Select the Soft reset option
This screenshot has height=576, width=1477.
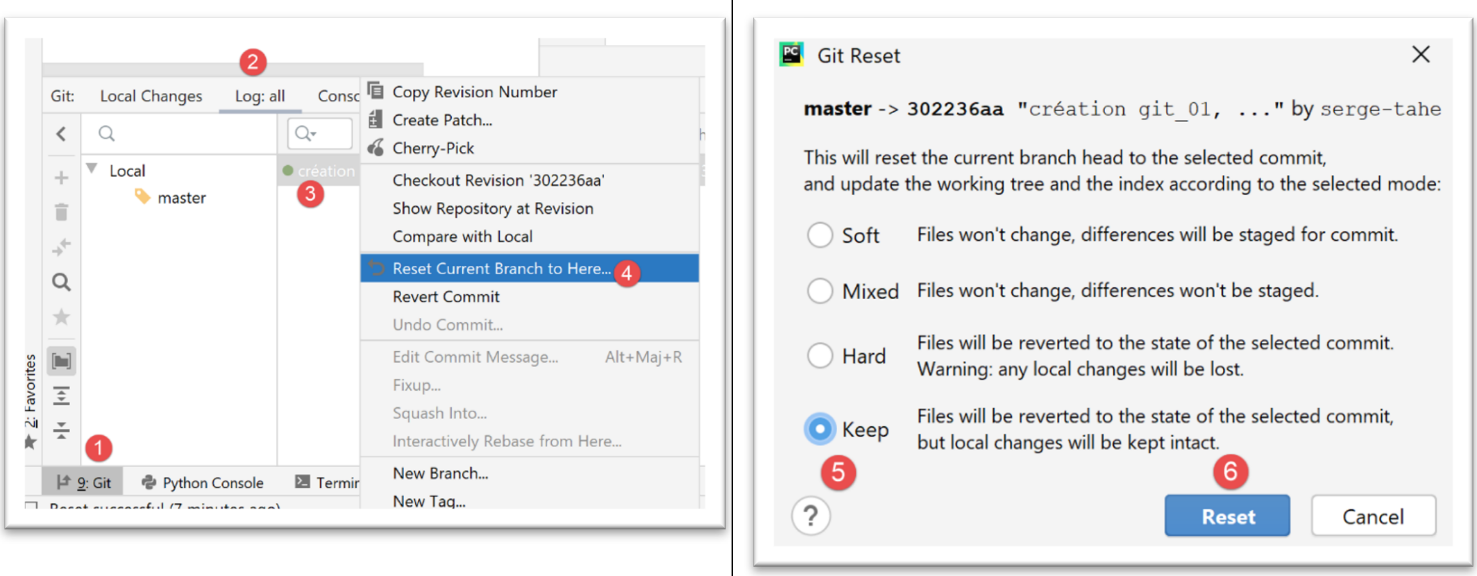tap(820, 235)
